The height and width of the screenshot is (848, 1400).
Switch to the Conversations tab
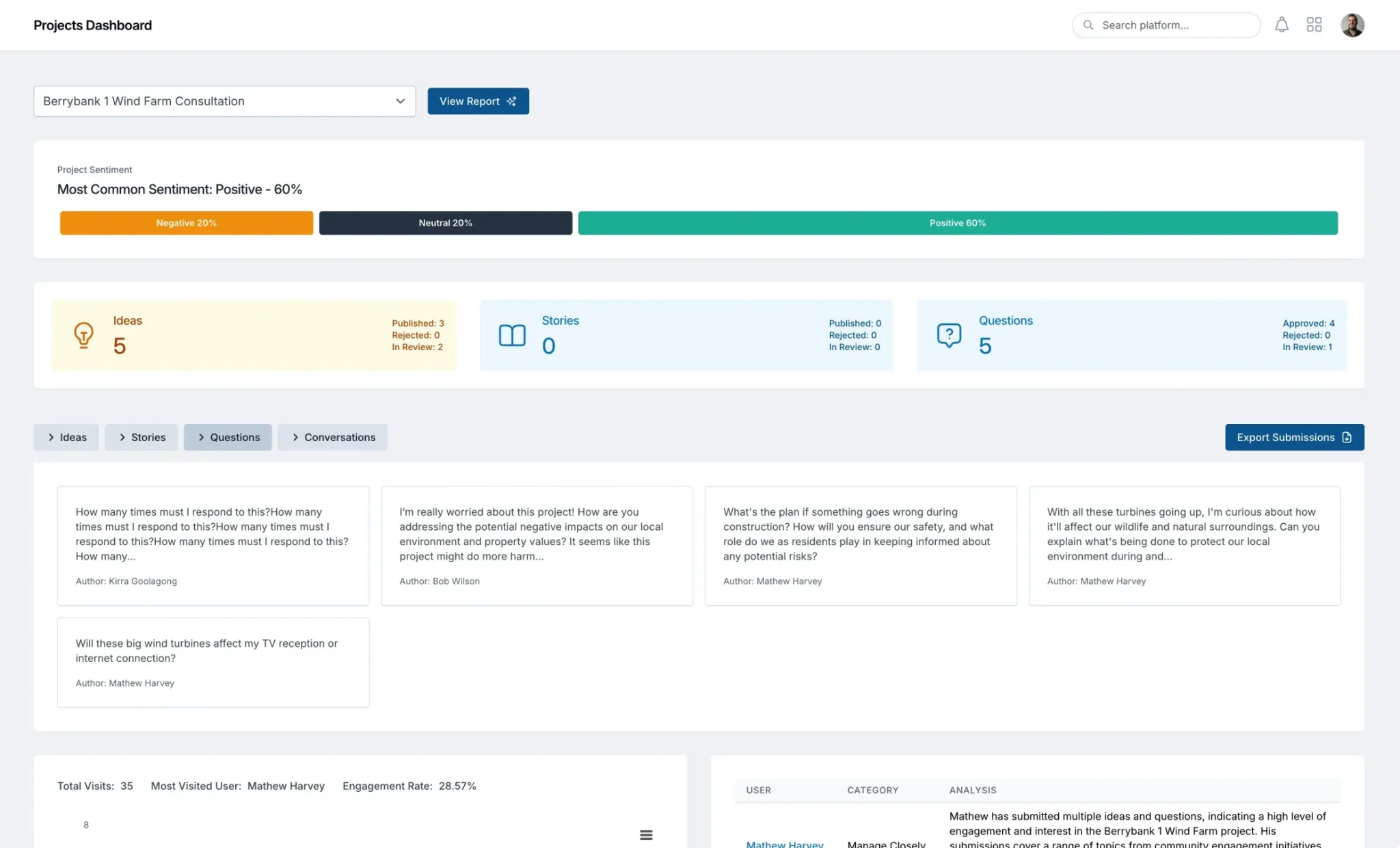[332, 438]
